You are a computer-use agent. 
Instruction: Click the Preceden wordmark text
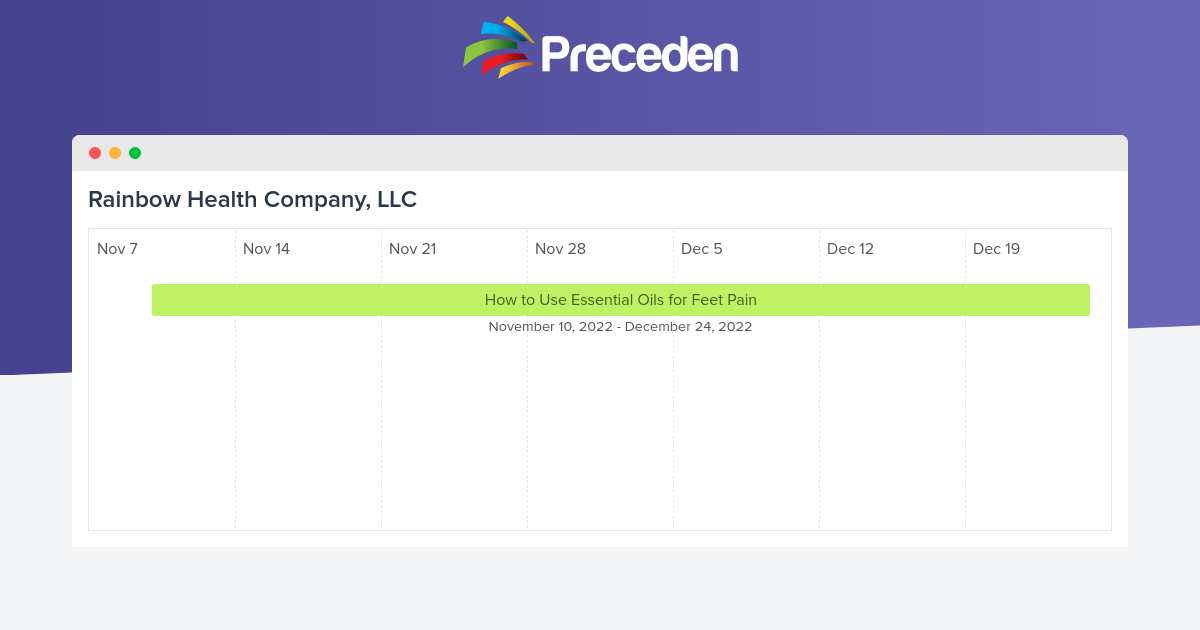pos(640,55)
